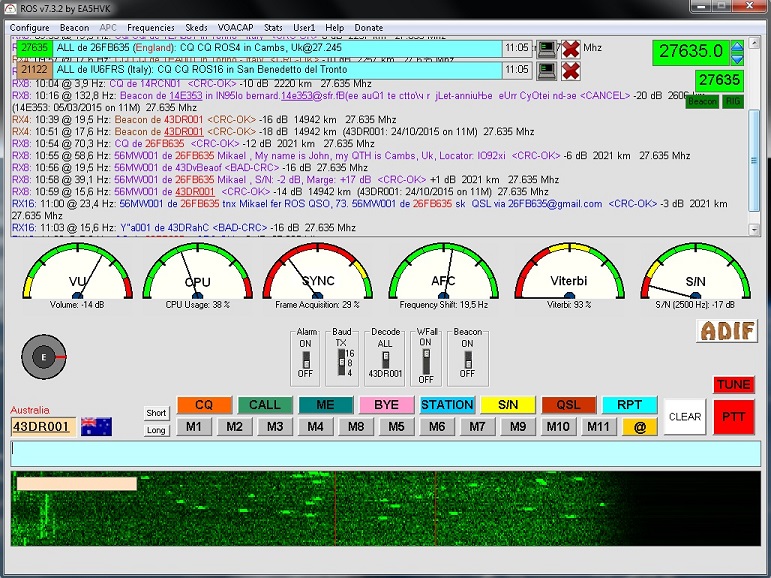
Task: Increase frequency with the up arrow
Action: pos(737,48)
